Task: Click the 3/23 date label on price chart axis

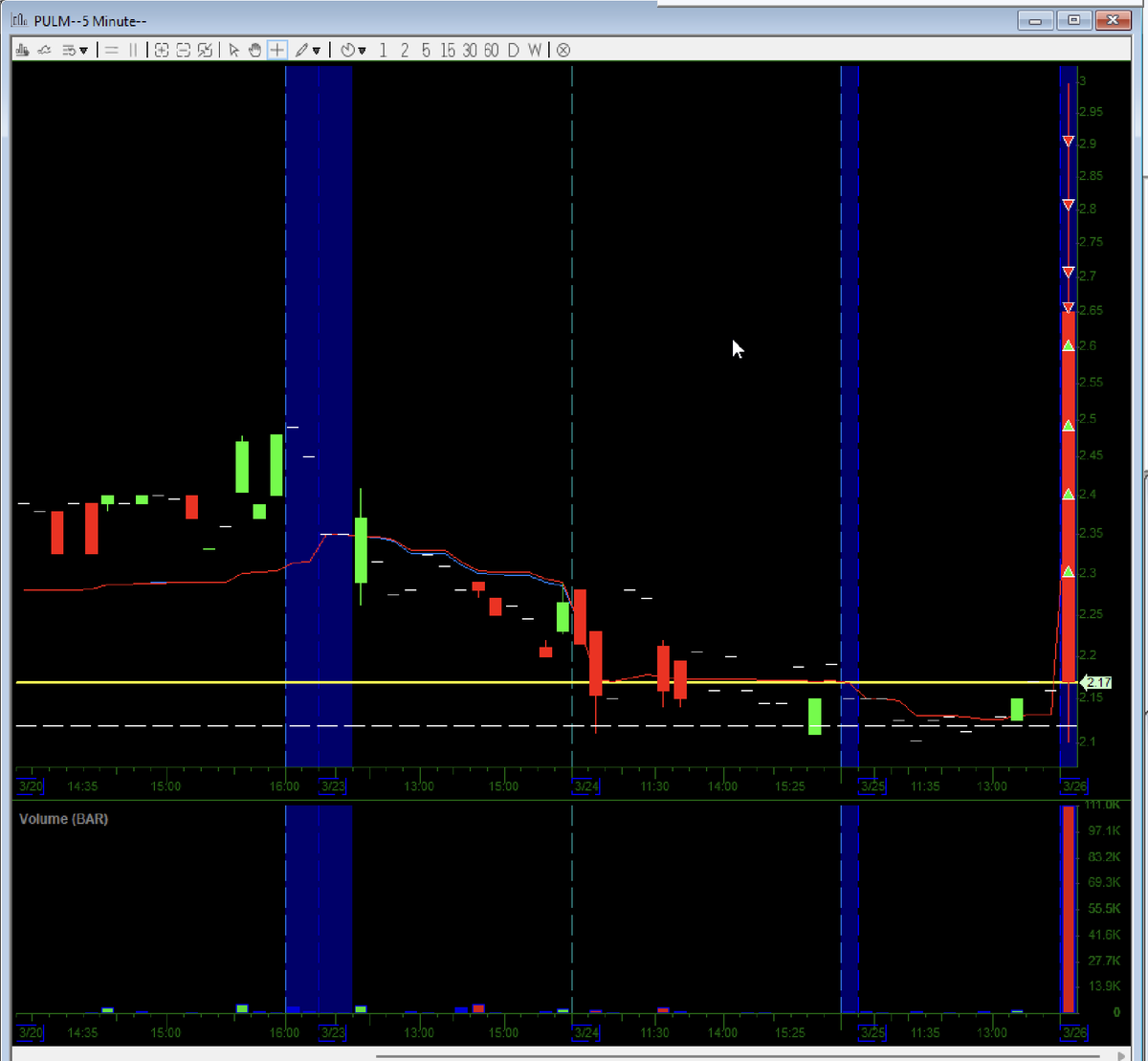Action: (x=333, y=786)
